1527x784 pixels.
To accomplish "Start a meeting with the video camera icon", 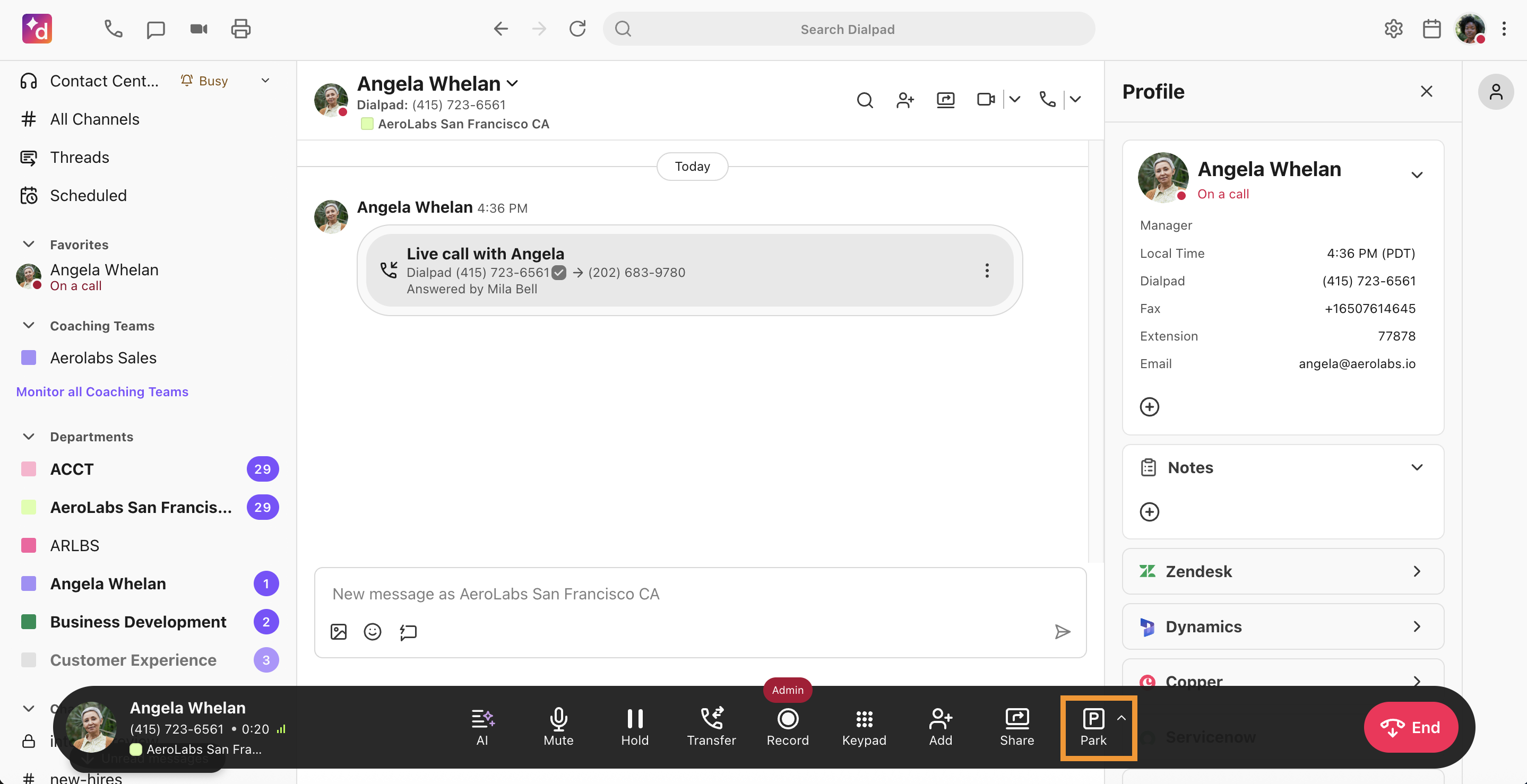I will point(199,29).
